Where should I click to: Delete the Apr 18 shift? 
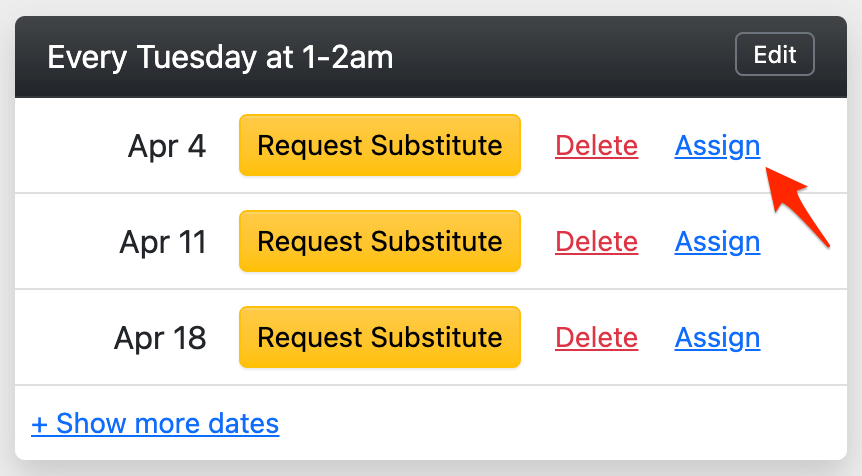(x=596, y=338)
